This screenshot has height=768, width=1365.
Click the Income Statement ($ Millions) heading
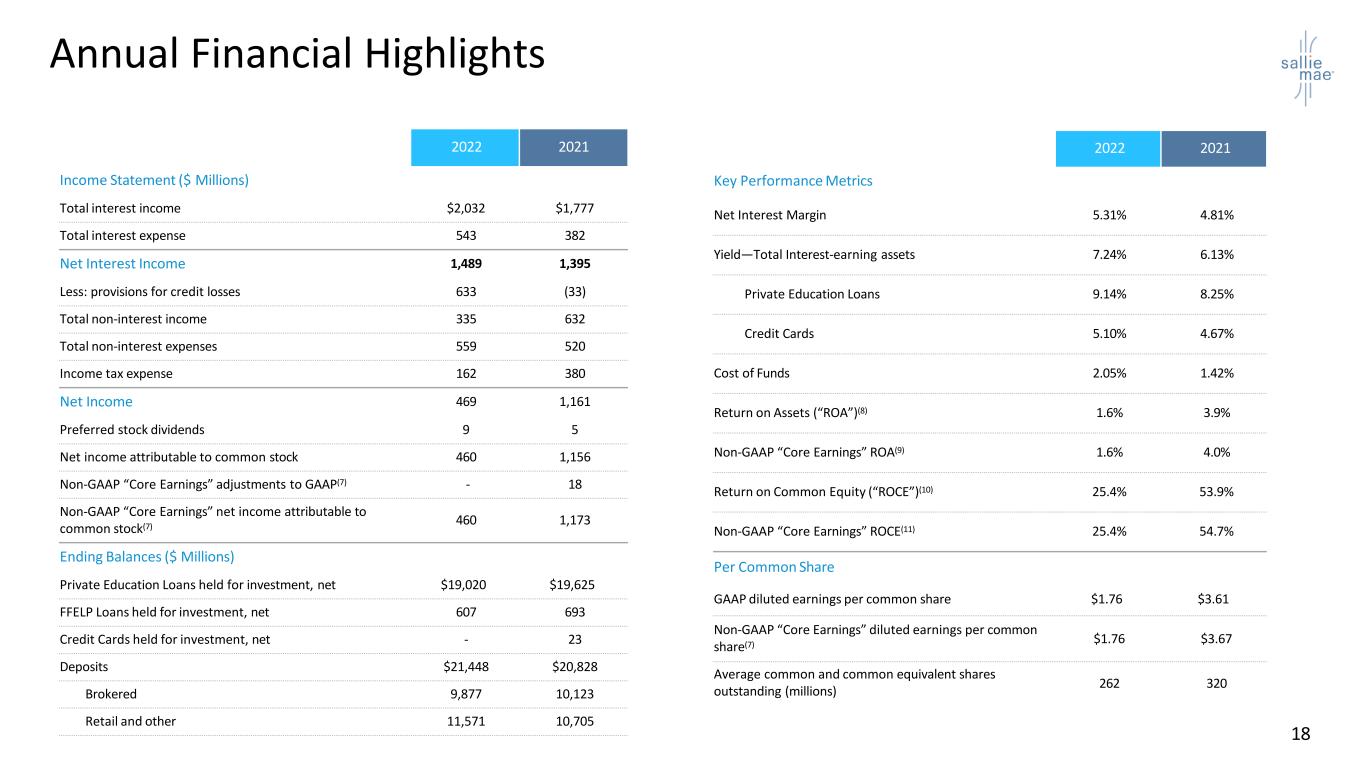pos(154,180)
